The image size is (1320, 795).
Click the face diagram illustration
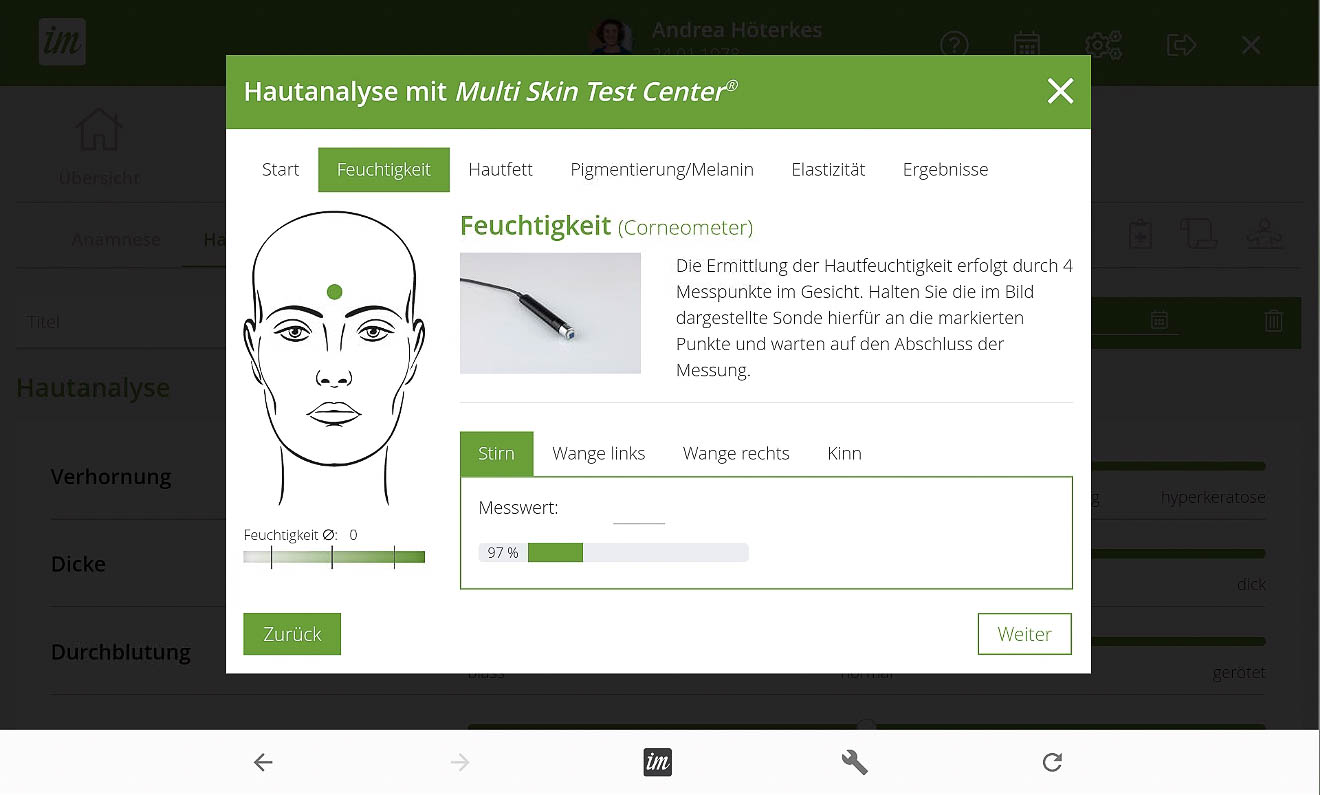[x=334, y=357]
